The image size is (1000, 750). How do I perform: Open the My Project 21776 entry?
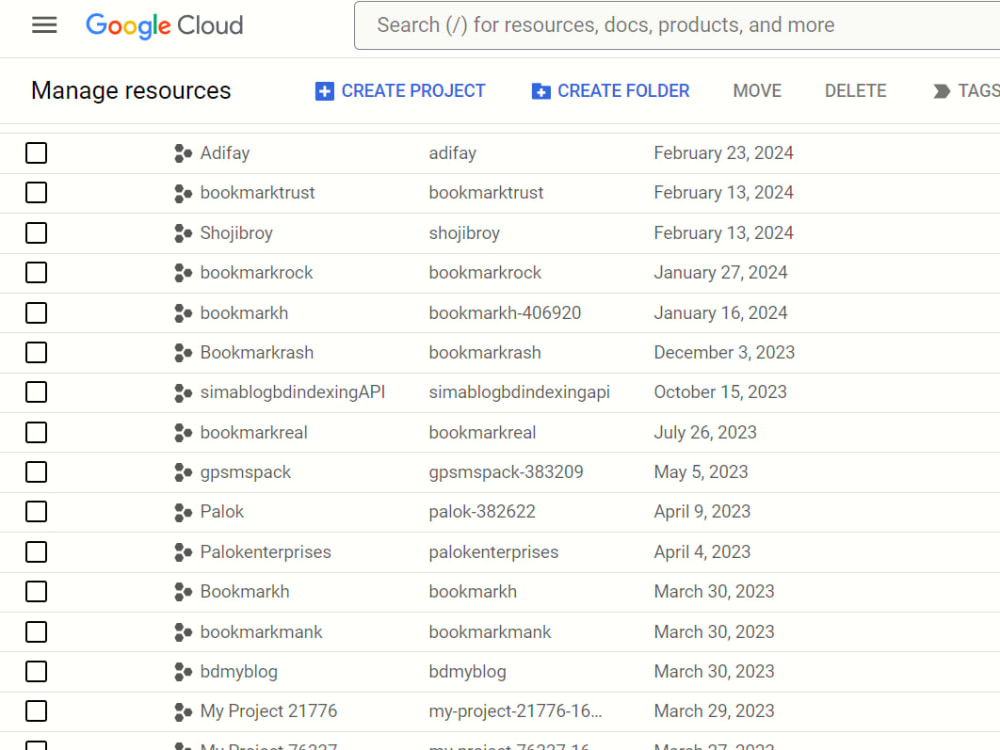tap(268, 711)
